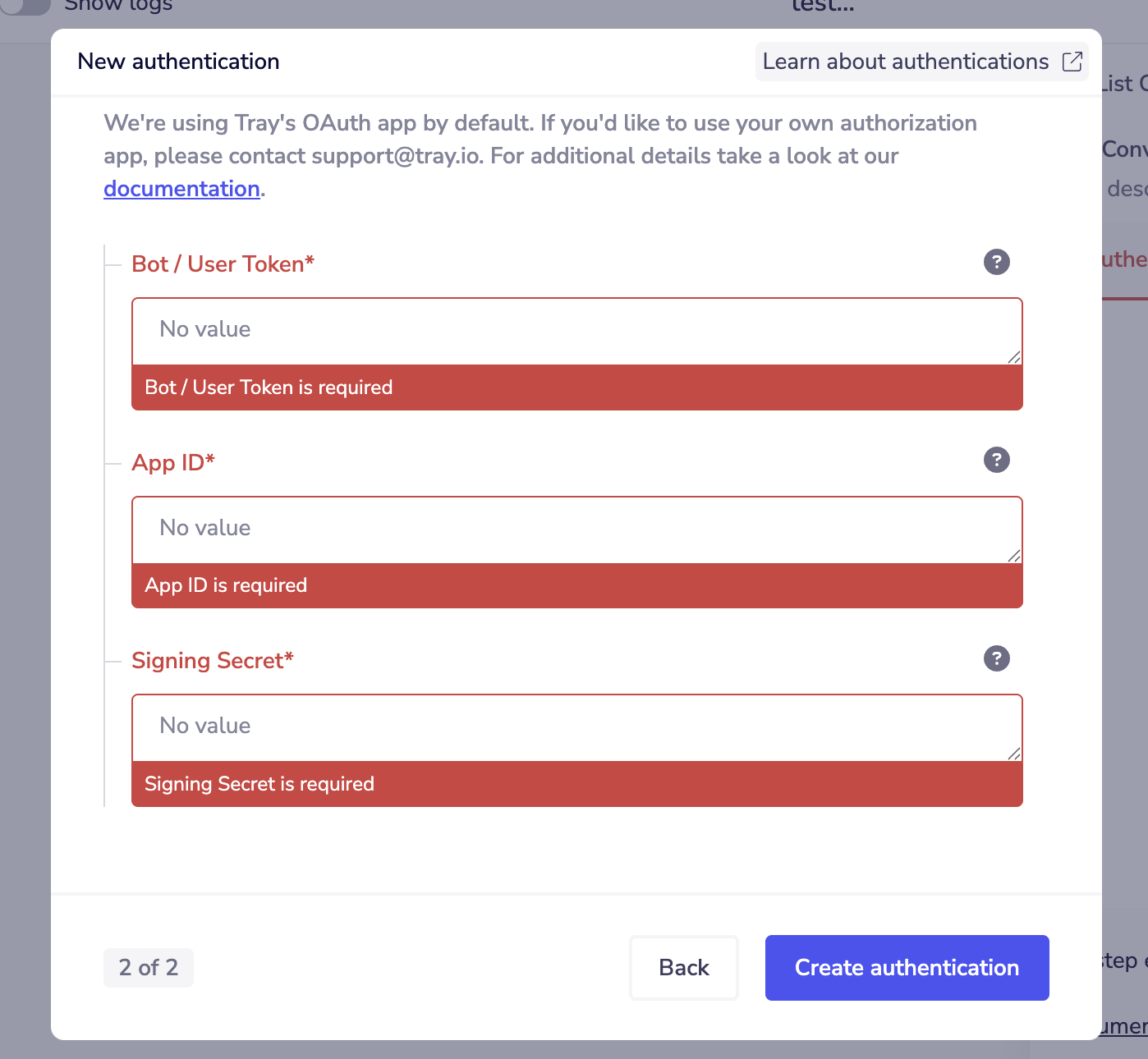Expand the Bot / User Token error banner

(576, 387)
